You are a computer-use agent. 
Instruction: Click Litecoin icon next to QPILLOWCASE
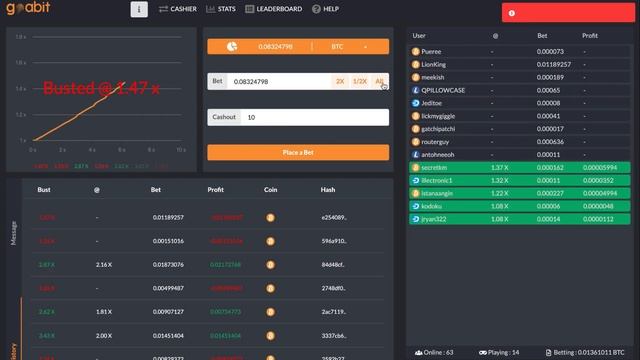coord(416,90)
